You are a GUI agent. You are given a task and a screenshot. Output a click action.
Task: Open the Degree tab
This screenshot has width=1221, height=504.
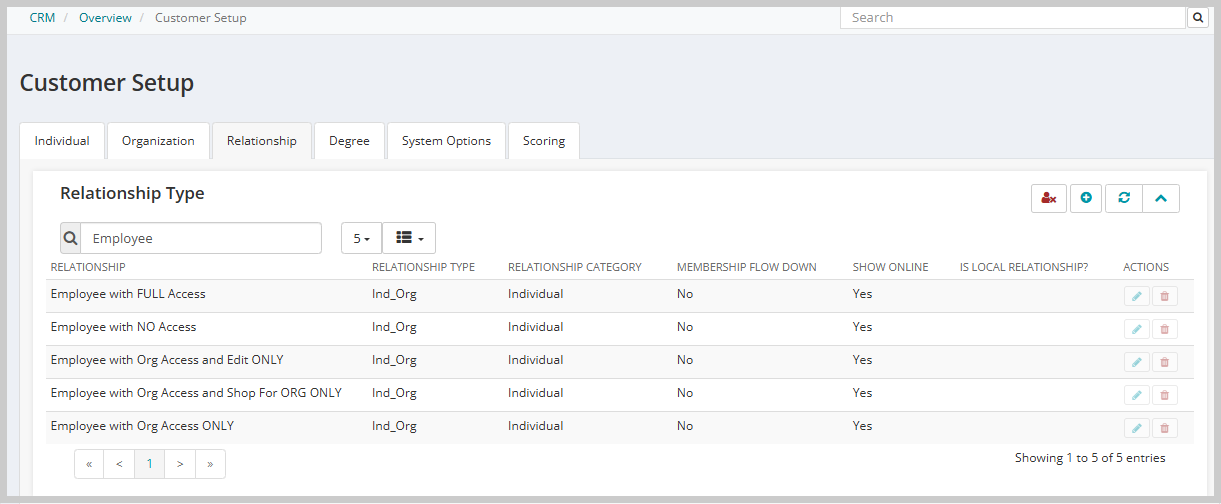(x=349, y=141)
